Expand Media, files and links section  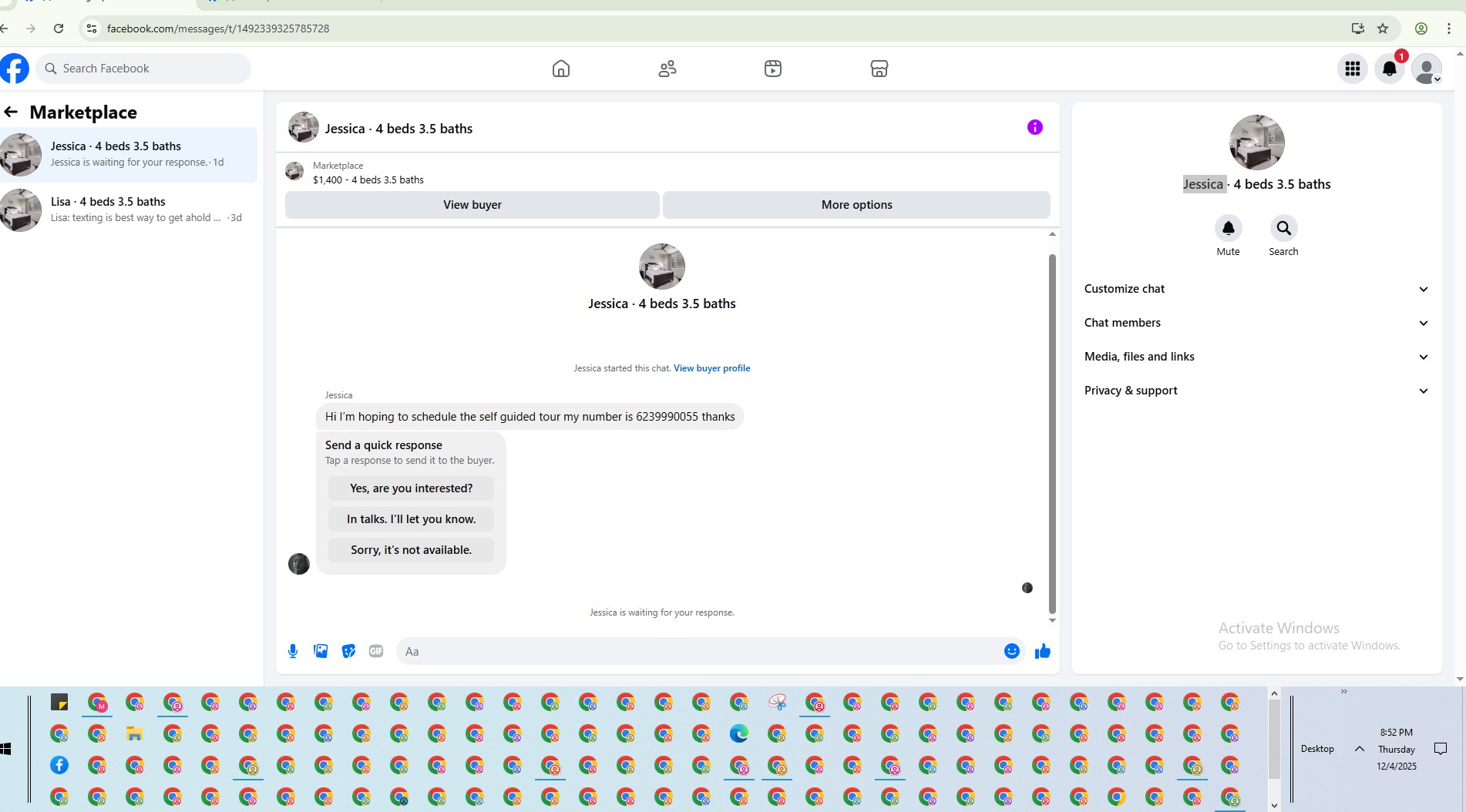1256,357
